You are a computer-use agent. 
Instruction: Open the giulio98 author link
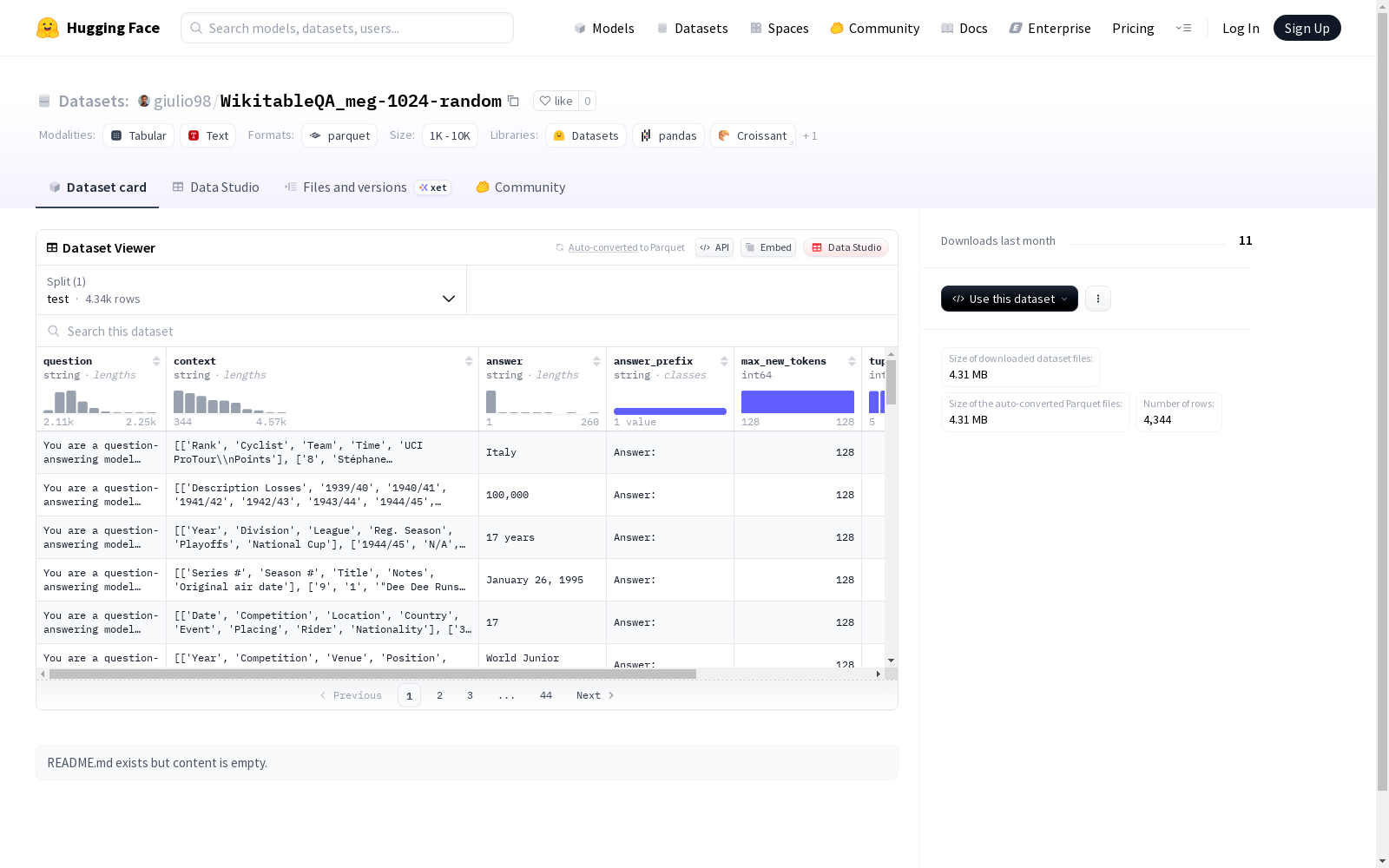182,101
